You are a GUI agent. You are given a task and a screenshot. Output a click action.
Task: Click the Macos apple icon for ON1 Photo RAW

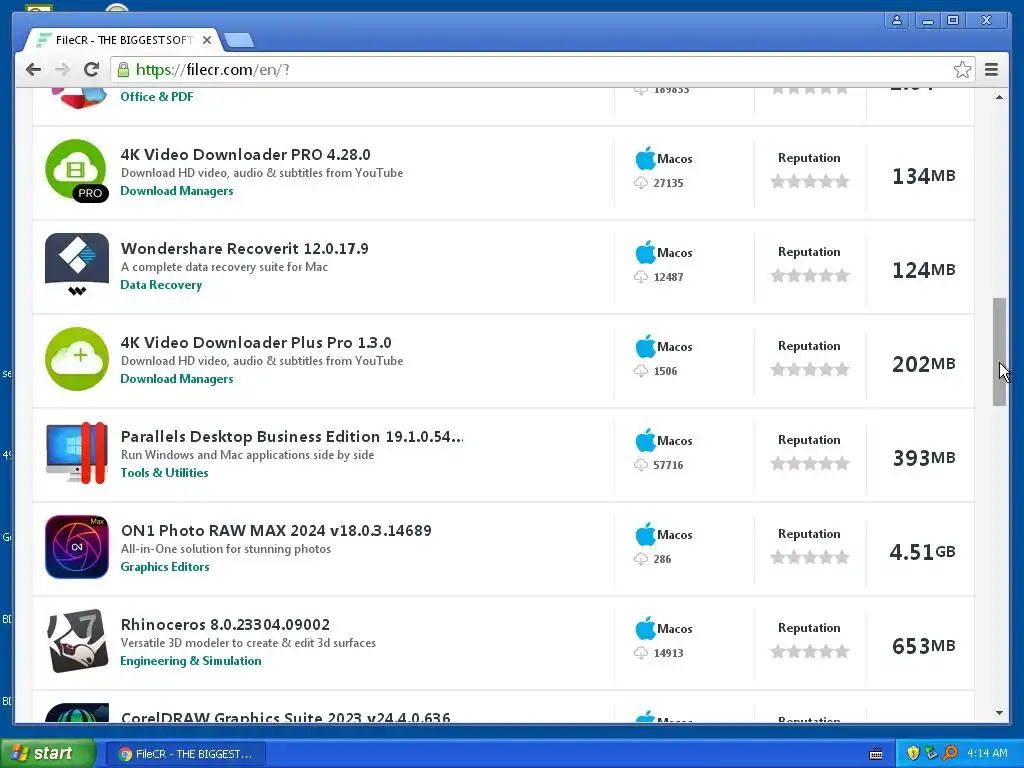(x=645, y=534)
